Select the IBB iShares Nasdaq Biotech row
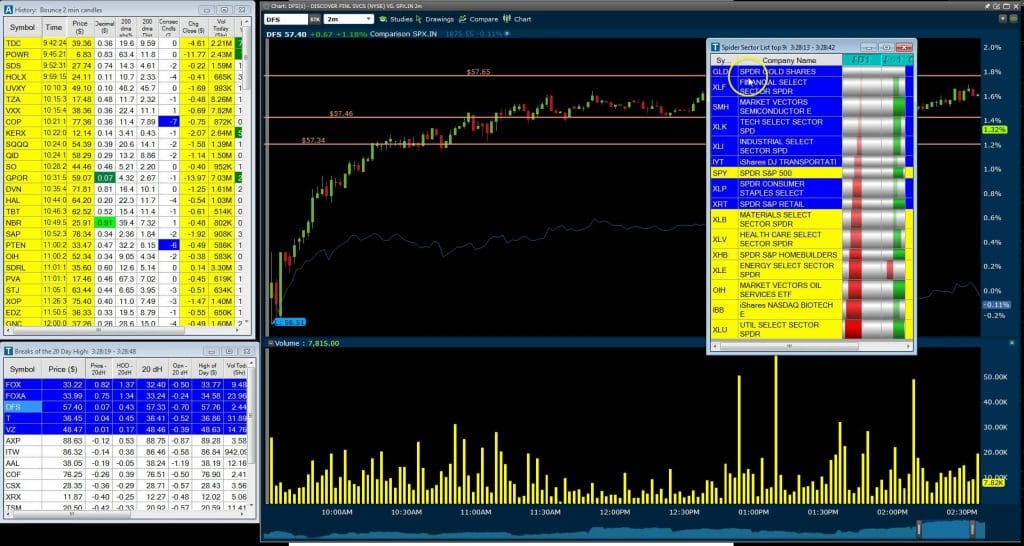The height and width of the screenshot is (546, 1024). point(812,310)
